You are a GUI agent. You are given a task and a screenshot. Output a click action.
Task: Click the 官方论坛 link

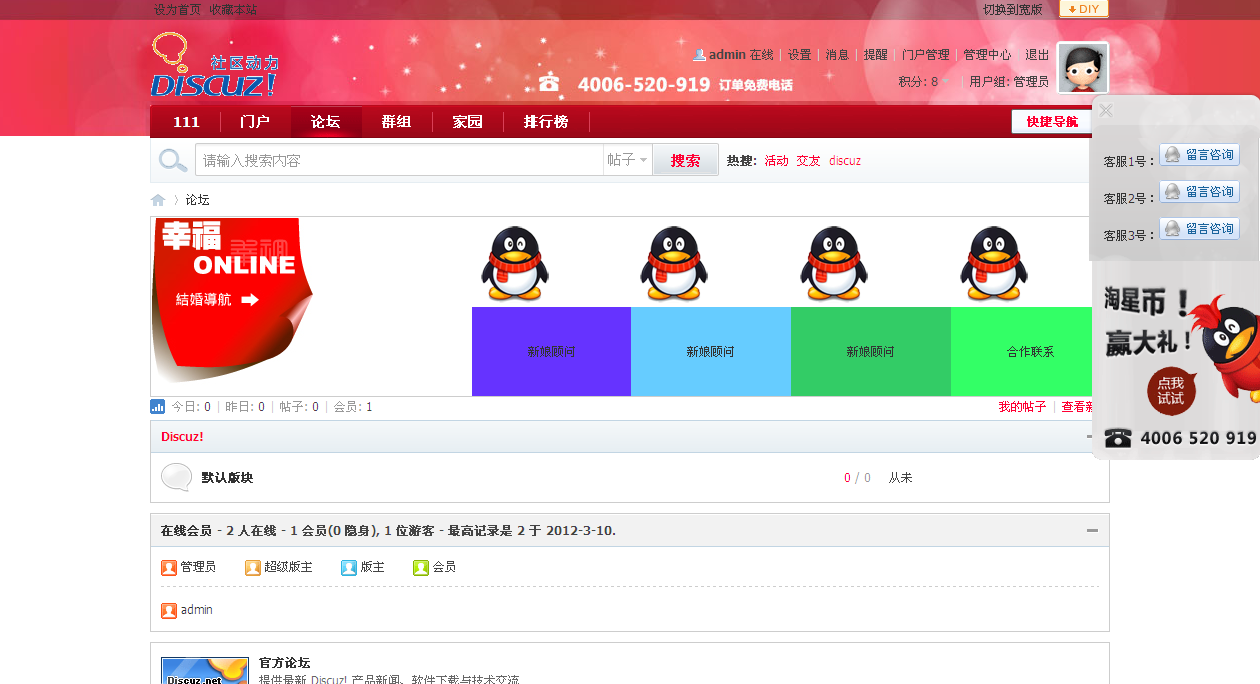[284, 663]
